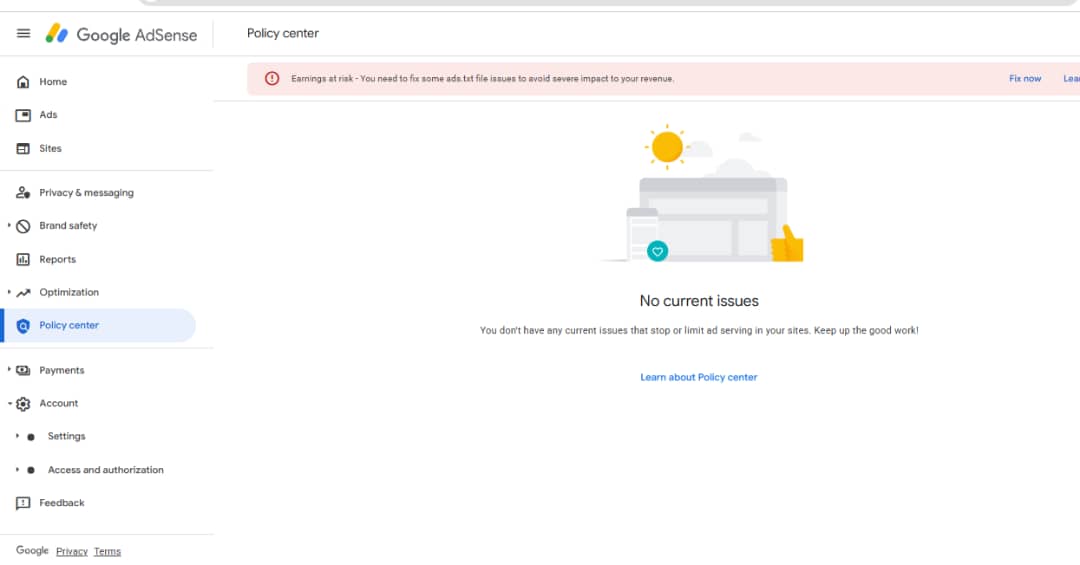Click the Account gear icon
1080x565 pixels.
[23, 404]
